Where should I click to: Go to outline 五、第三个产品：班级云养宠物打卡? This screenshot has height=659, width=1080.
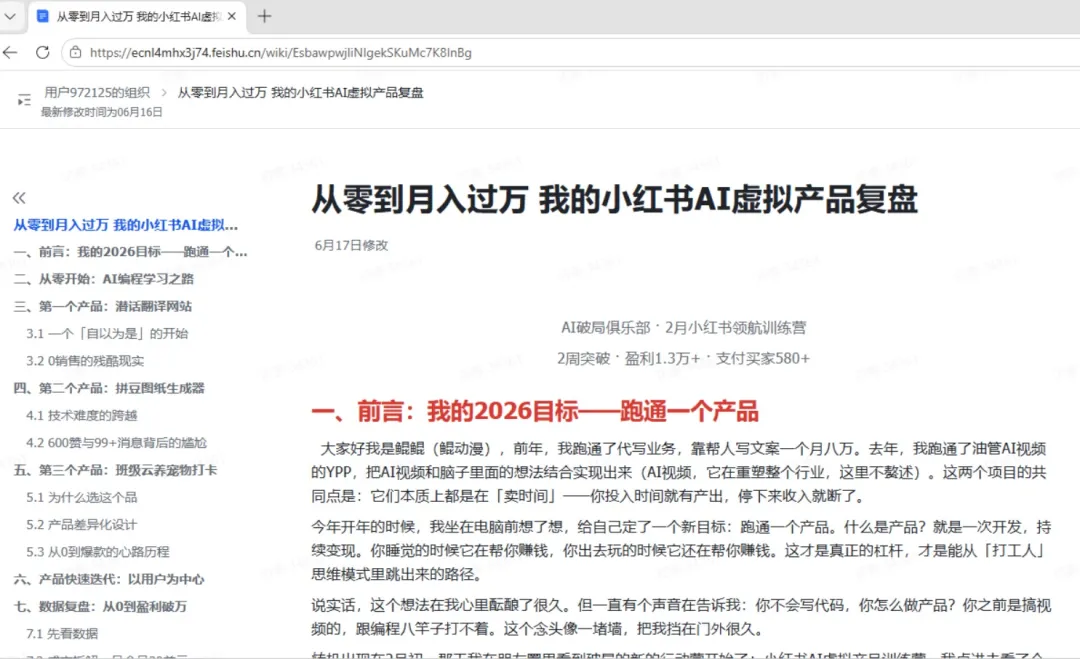(x=115, y=470)
